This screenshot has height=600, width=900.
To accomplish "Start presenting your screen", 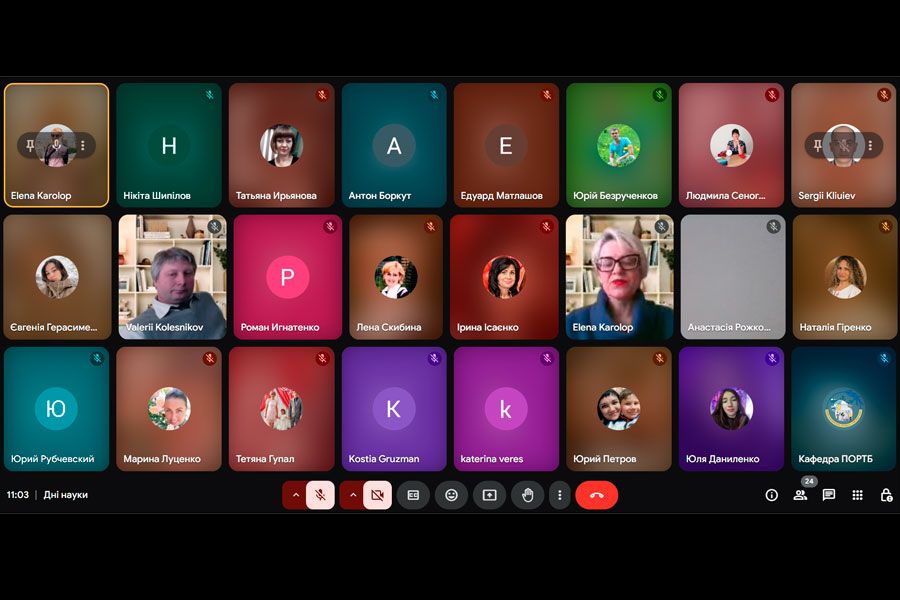I will coord(490,495).
